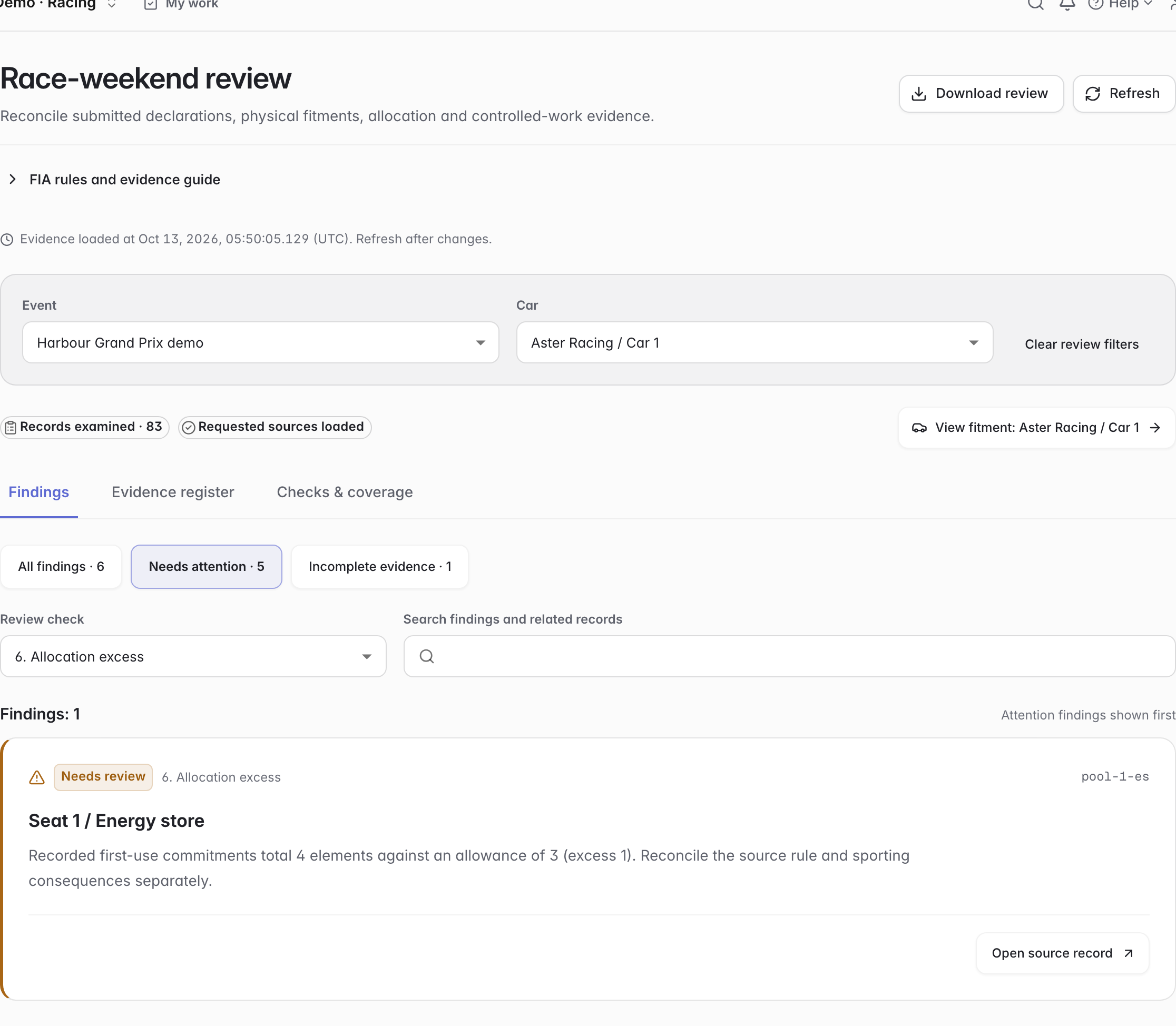The image size is (1176, 1026).
Task: Click the Requested sources loaded chip
Action: pyautogui.click(x=275, y=427)
